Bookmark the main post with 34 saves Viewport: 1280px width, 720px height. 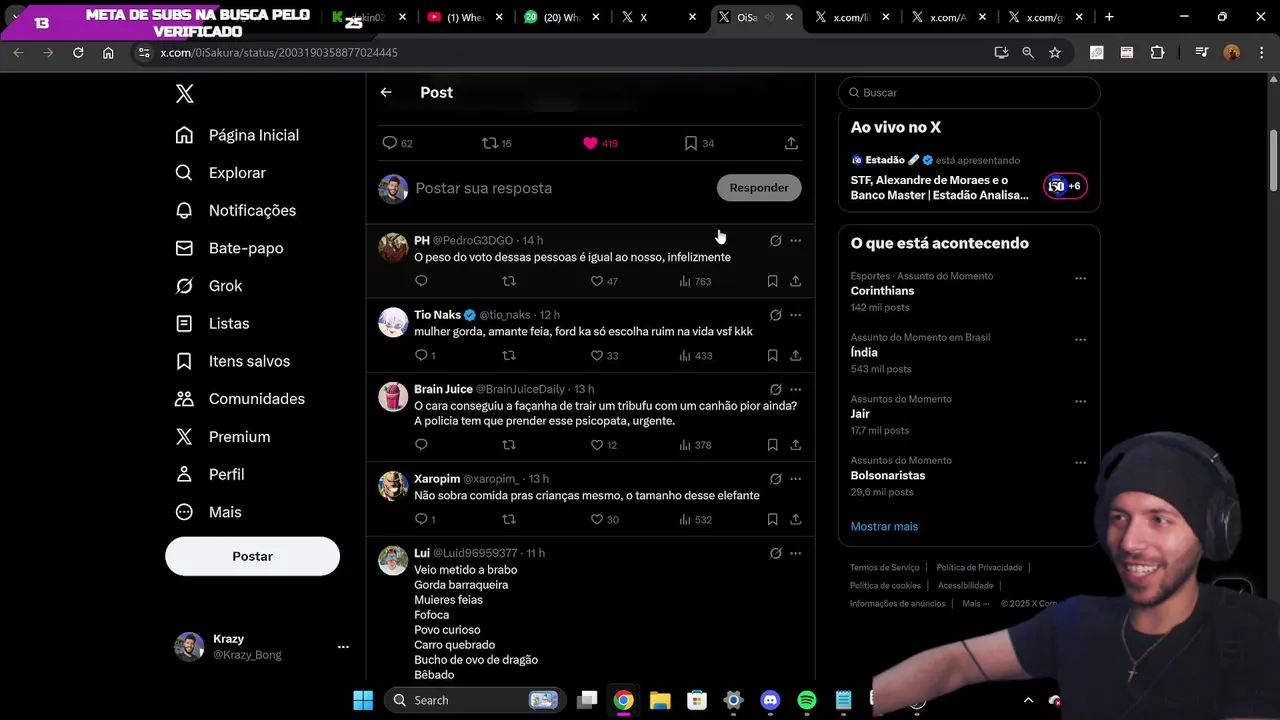pyautogui.click(x=691, y=143)
